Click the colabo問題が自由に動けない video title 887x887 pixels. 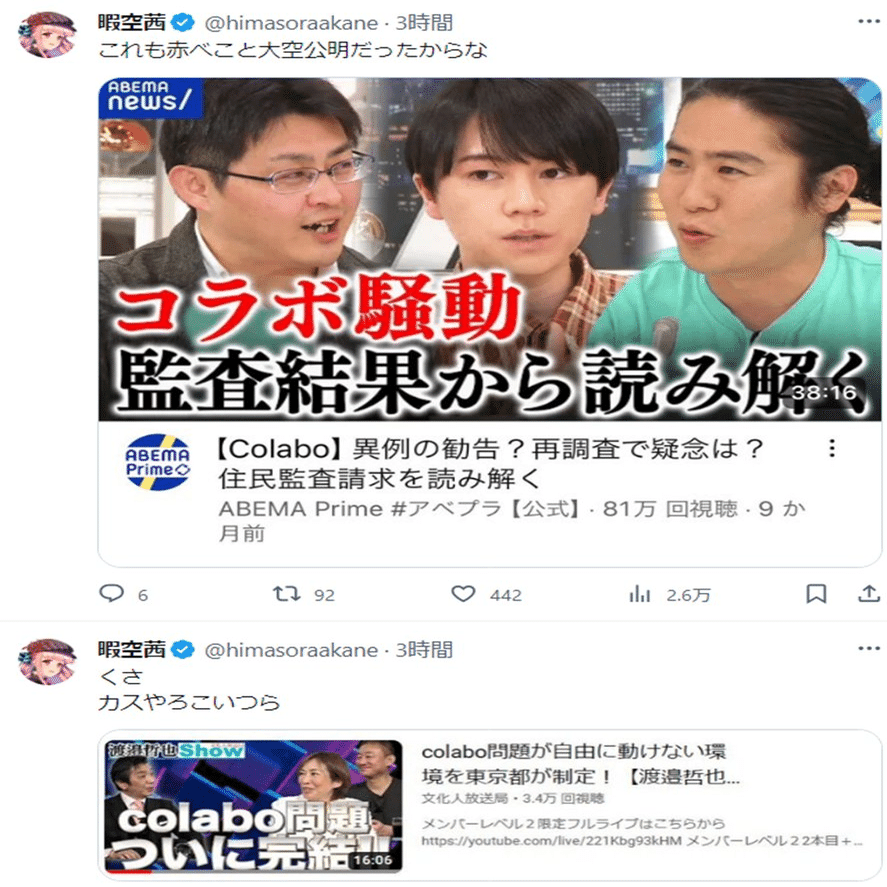point(580,764)
